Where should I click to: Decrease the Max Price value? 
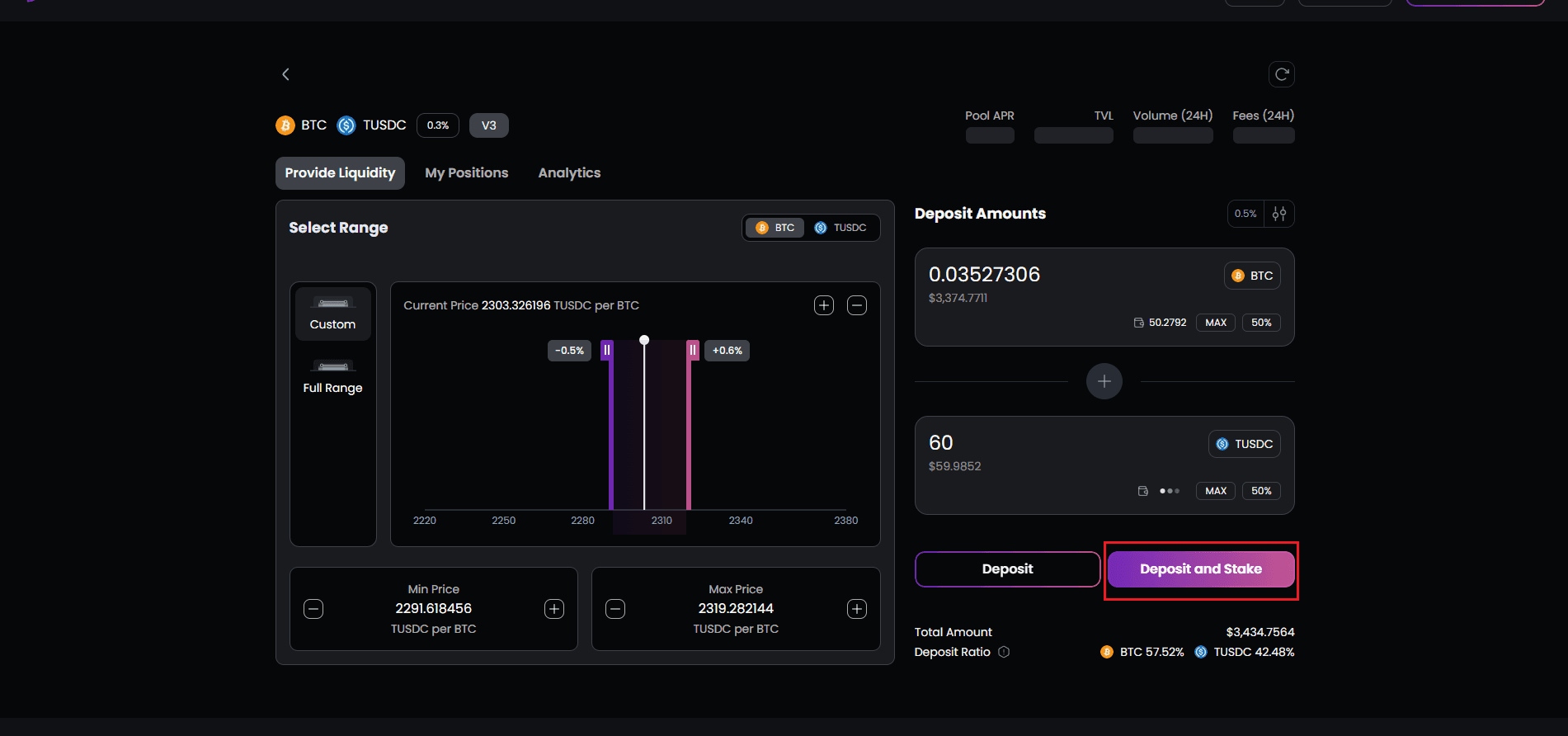(615, 609)
